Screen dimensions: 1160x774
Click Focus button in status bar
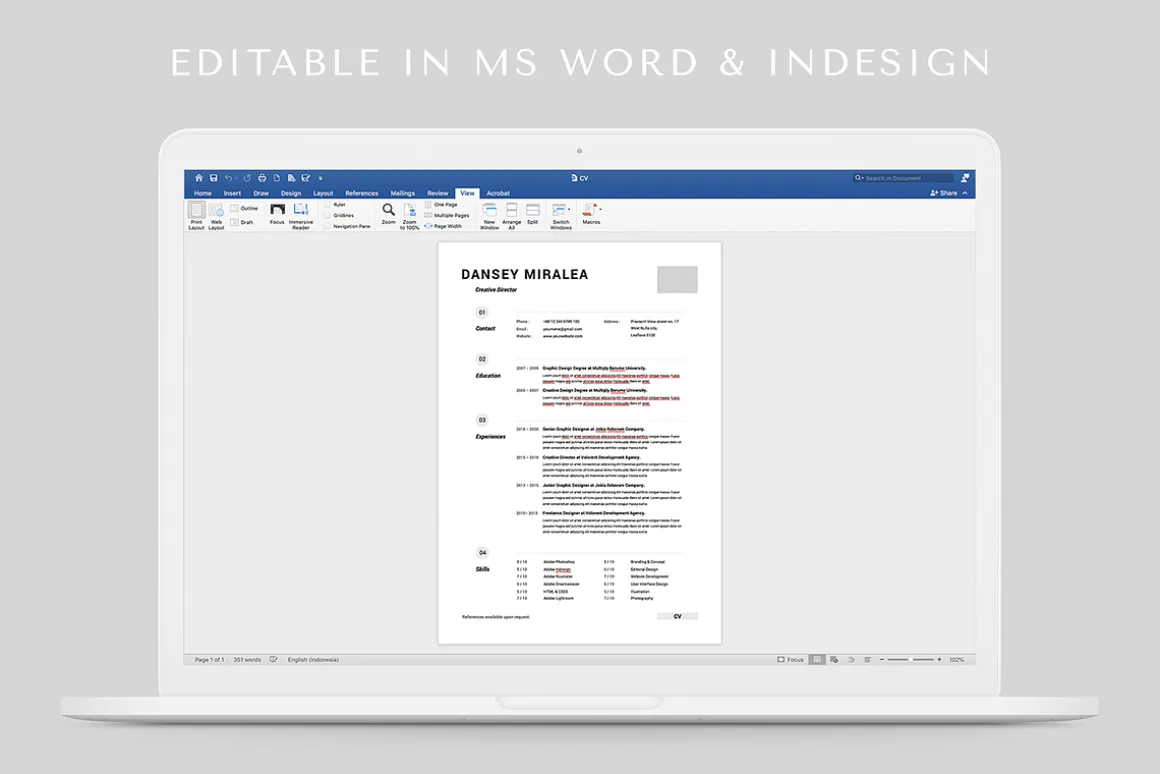pyautogui.click(x=790, y=659)
